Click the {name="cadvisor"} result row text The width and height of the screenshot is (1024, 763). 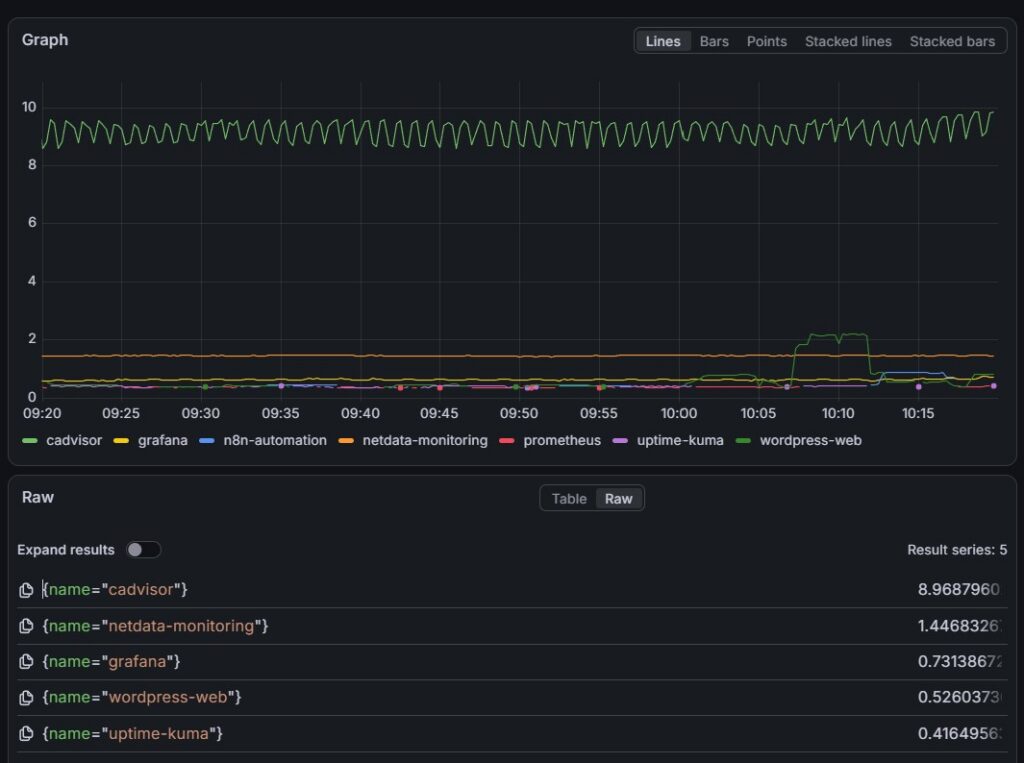(x=115, y=590)
